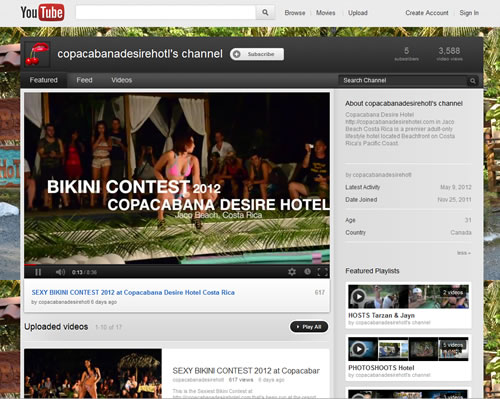The image size is (500, 399).
Task: Open video settings gear icon
Action: click(292, 272)
